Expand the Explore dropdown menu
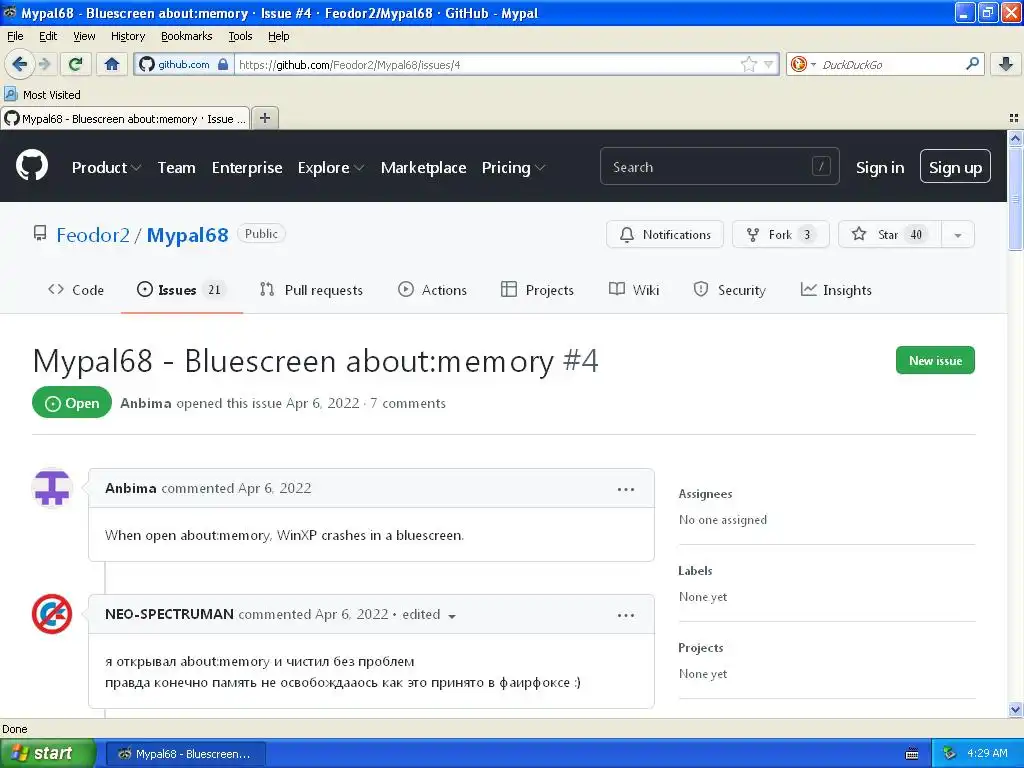 [x=330, y=168]
